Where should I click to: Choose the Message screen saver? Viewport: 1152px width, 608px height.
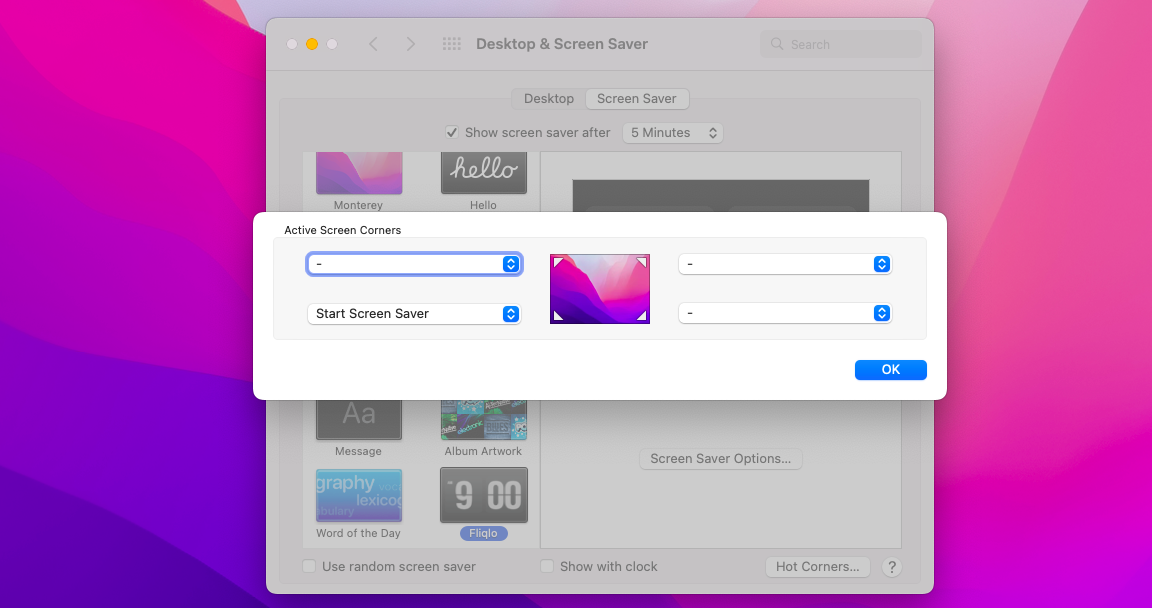(x=359, y=413)
